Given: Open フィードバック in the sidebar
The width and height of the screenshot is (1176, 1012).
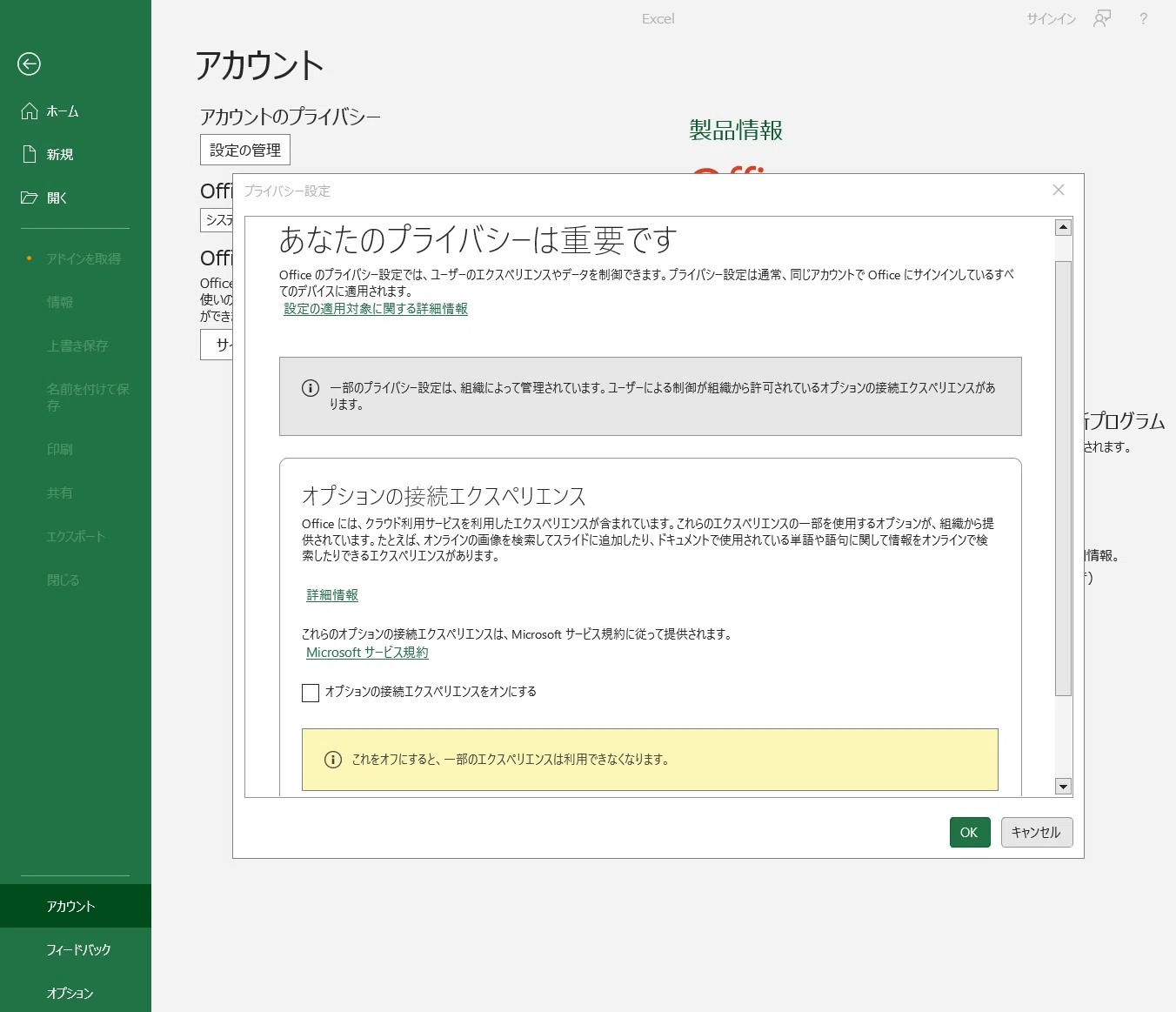Looking at the screenshot, I should pyautogui.click(x=76, y=949).
